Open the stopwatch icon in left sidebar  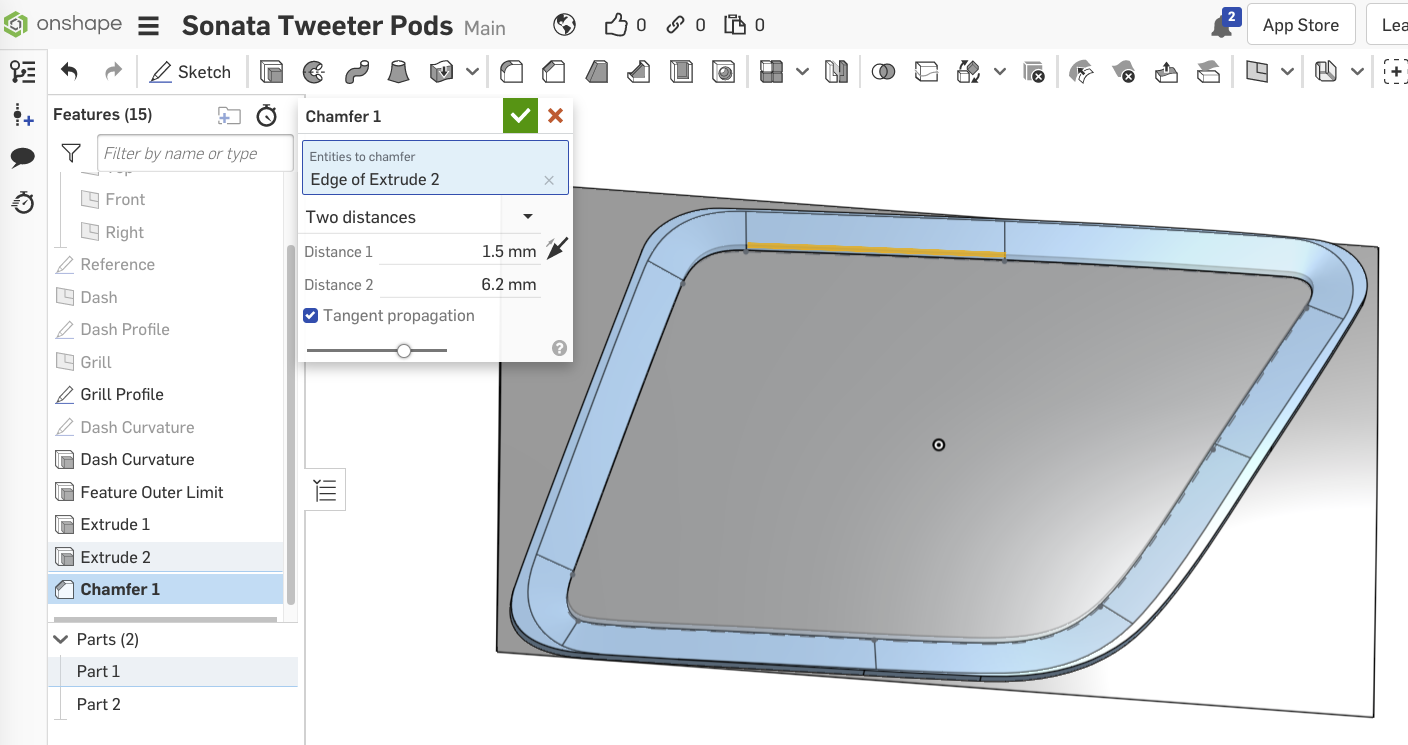coord(22,202)
